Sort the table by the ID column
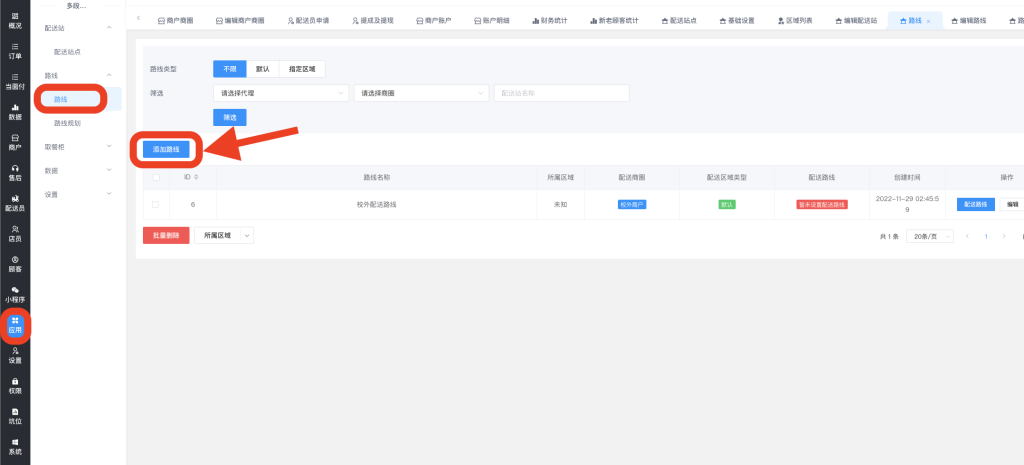 191,177
